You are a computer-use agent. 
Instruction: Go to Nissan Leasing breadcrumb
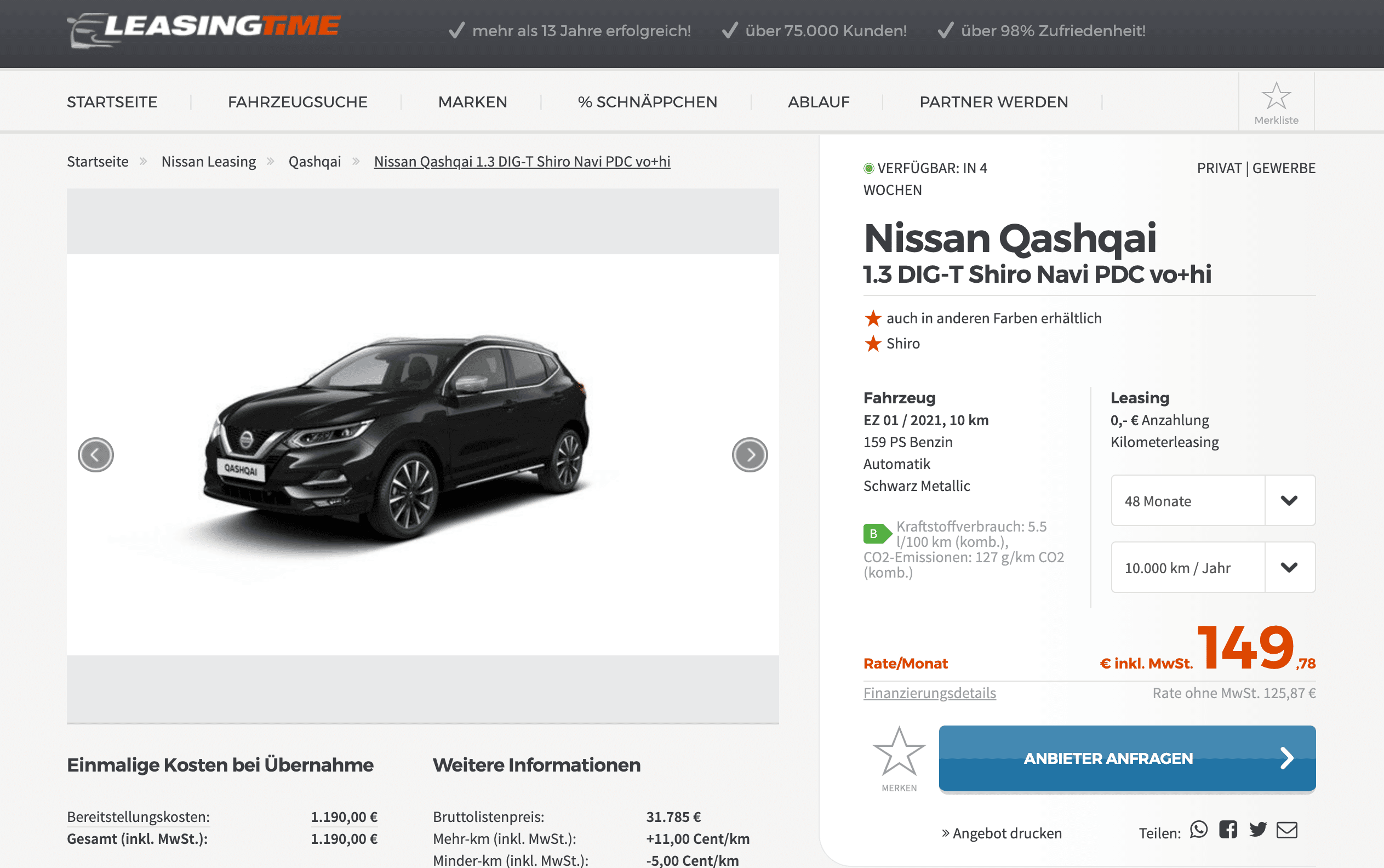pos(208,162)
